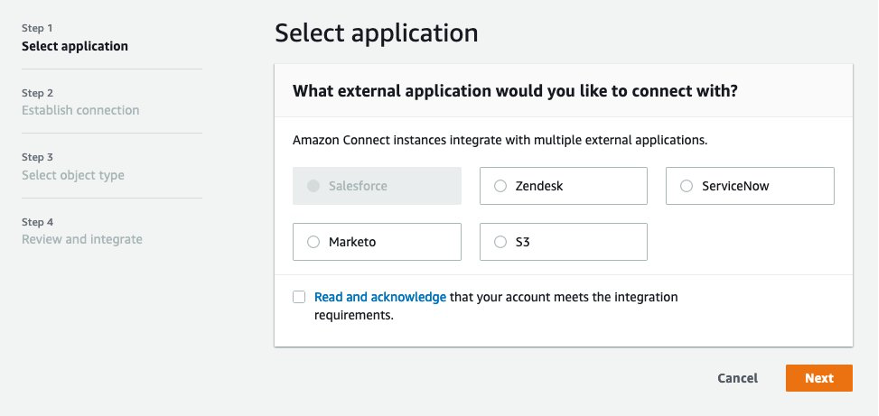Screen dimensions: 879x416
Task: Pick the S3 application option
Action: 501,242
